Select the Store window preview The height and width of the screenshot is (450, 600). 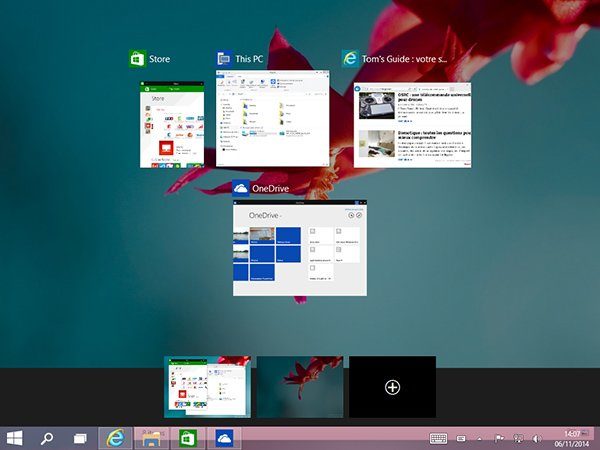click(171, 123)
